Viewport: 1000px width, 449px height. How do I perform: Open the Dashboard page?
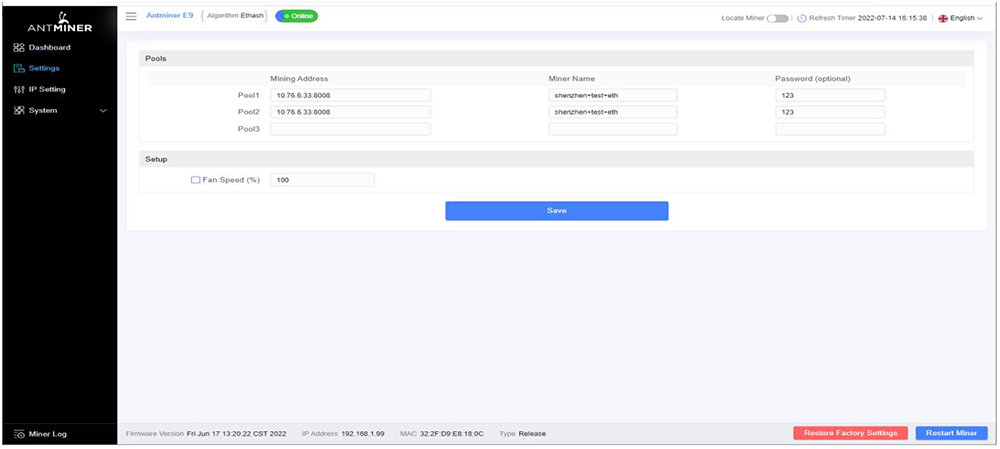tap(49, 48)
